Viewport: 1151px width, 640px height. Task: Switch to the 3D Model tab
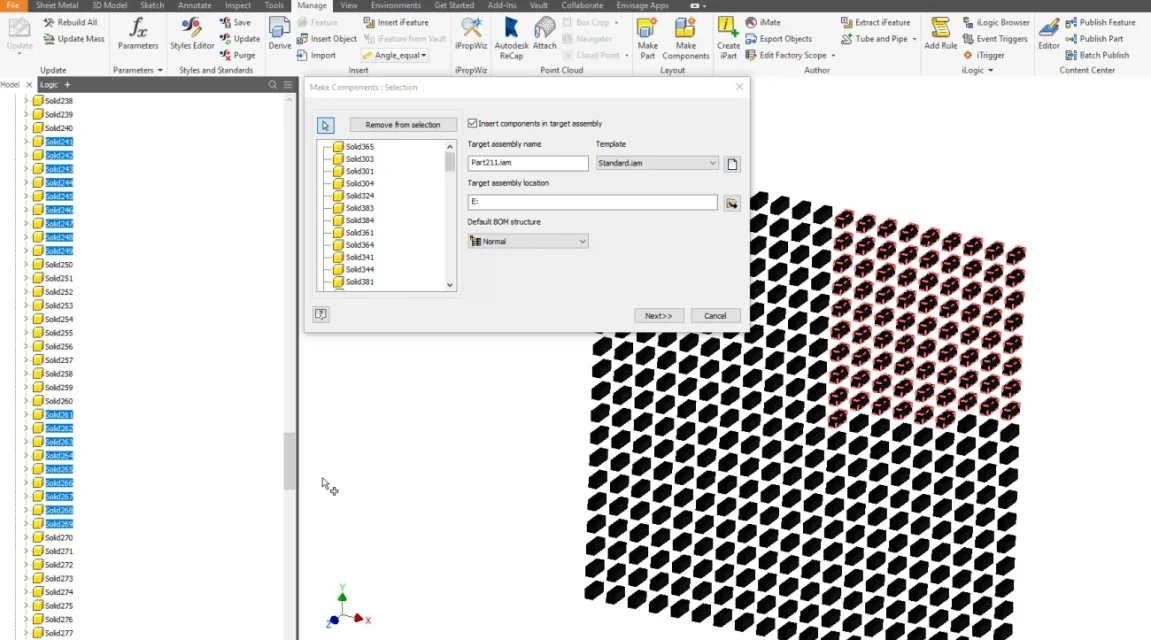click(x=109, y=5)
